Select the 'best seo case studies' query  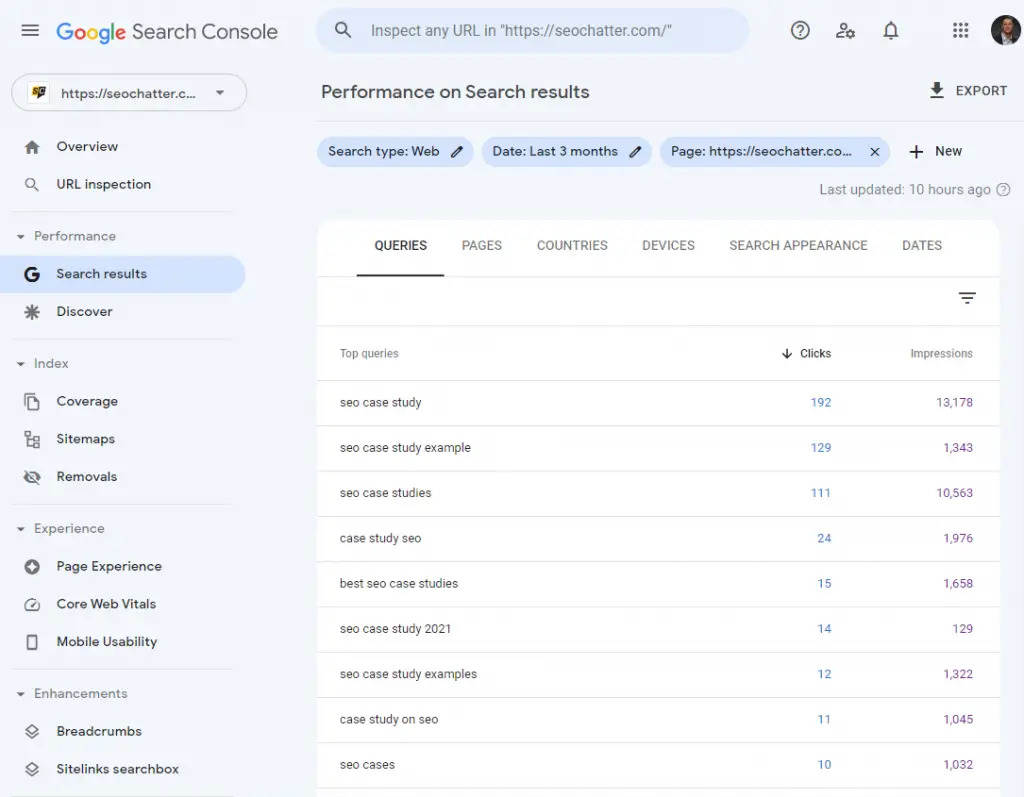coord(658,584)
